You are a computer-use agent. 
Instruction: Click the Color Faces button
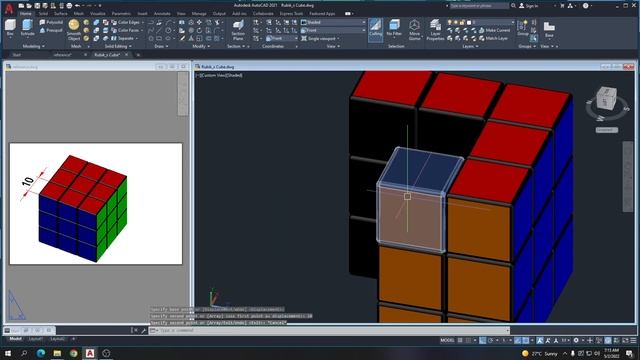pyautogui.click(x=125, y=30)
